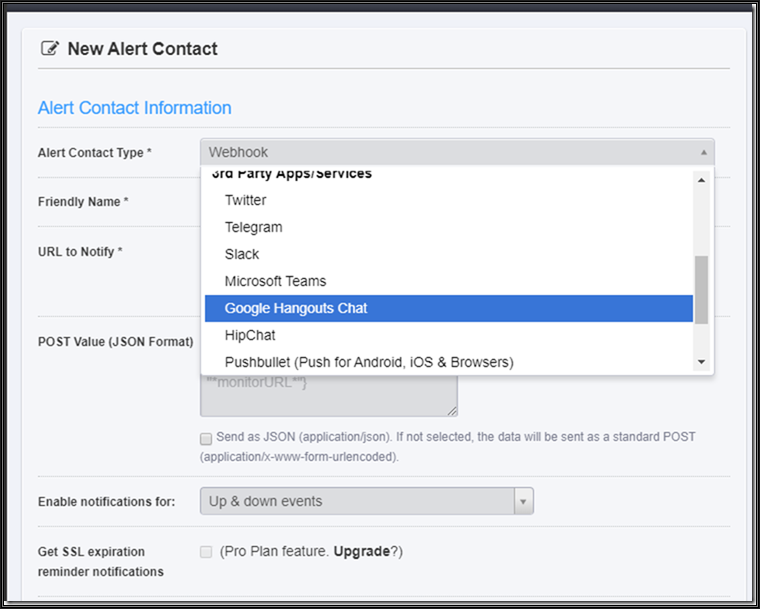Click the 3rd Party Apps/Services group header
Image resolution: width=760 pixels, height=609 pixels.
[x=292, y=174]
